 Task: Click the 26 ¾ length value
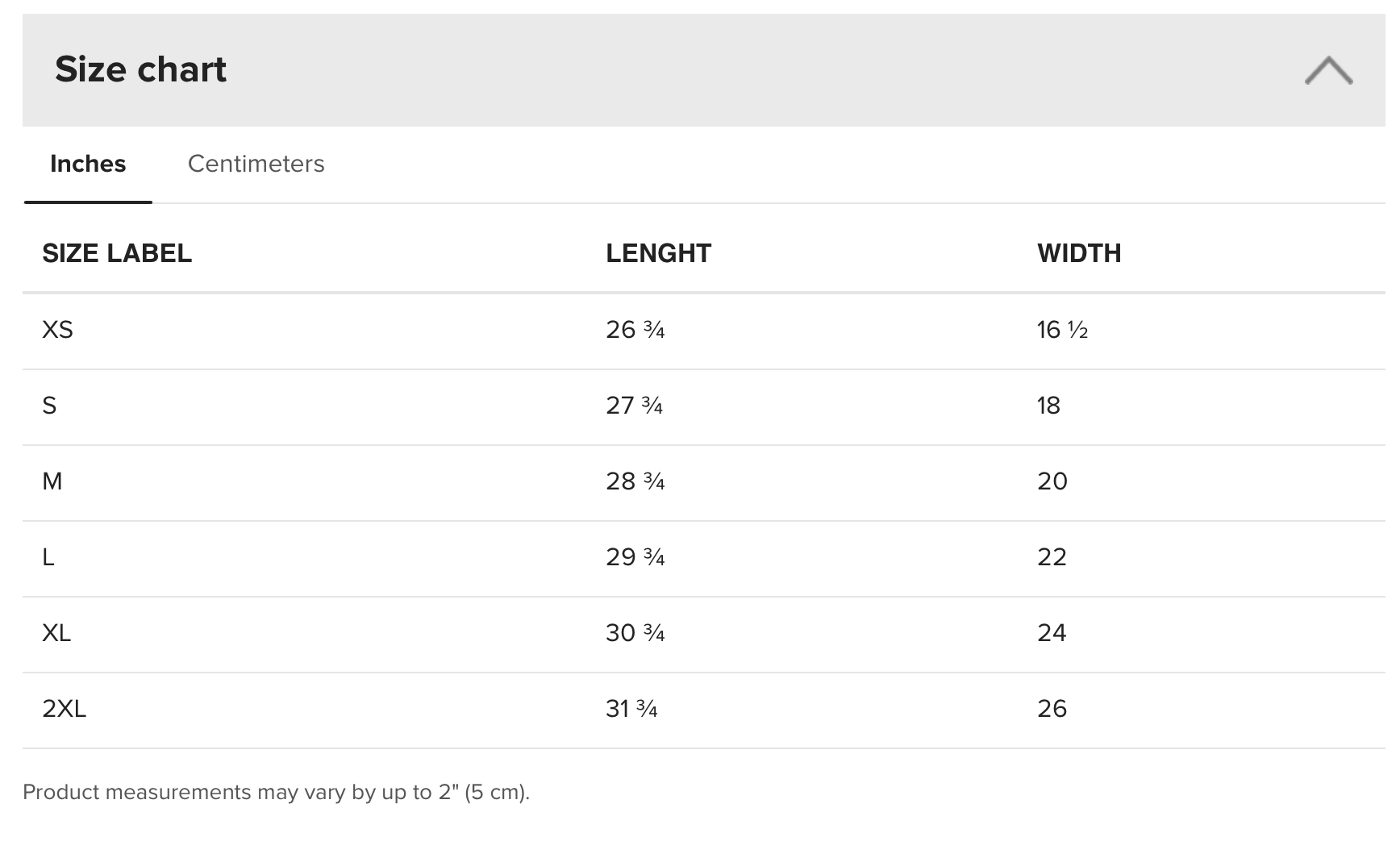[x=635, y=330]
